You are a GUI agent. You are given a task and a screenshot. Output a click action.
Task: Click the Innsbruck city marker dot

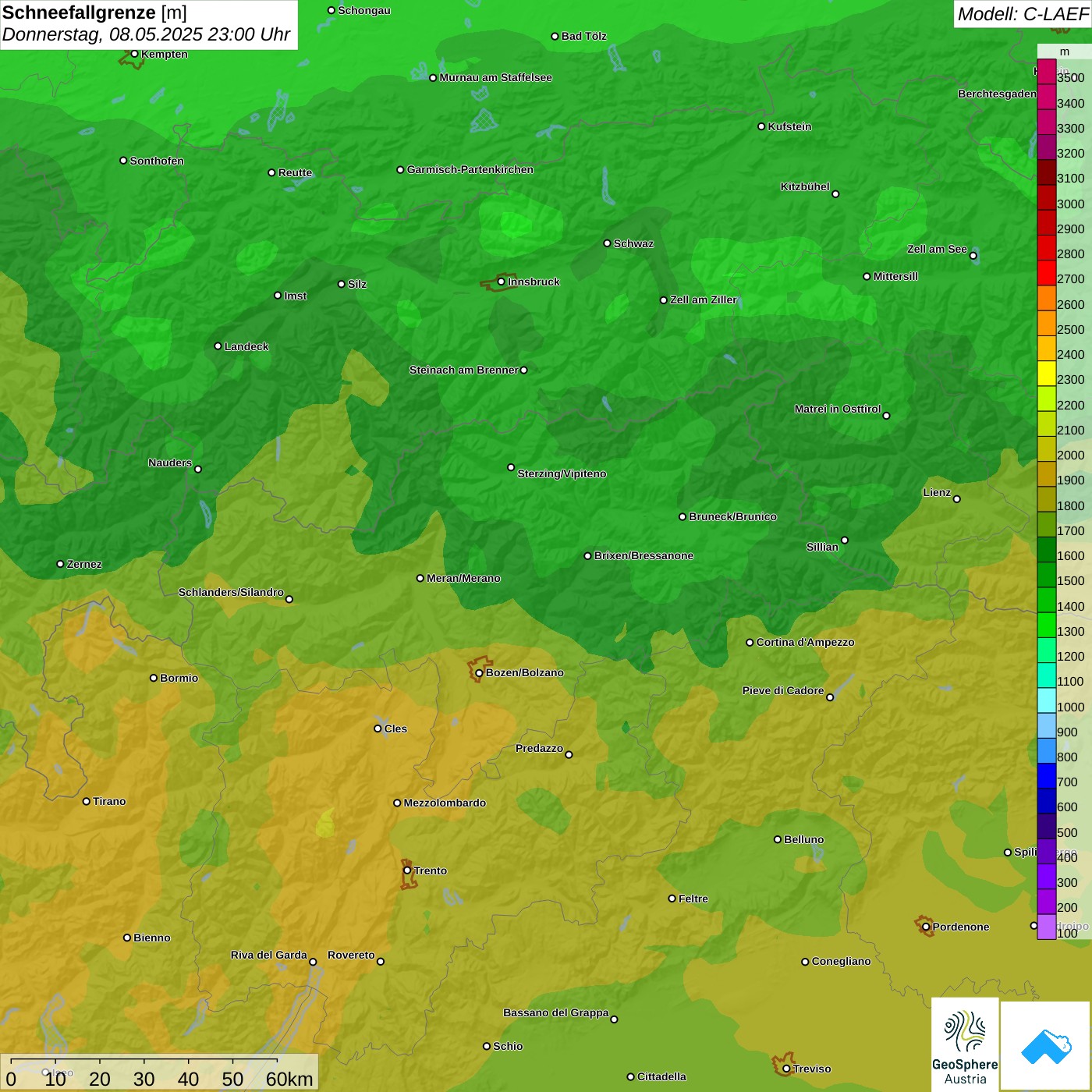[x=501, y=282]
